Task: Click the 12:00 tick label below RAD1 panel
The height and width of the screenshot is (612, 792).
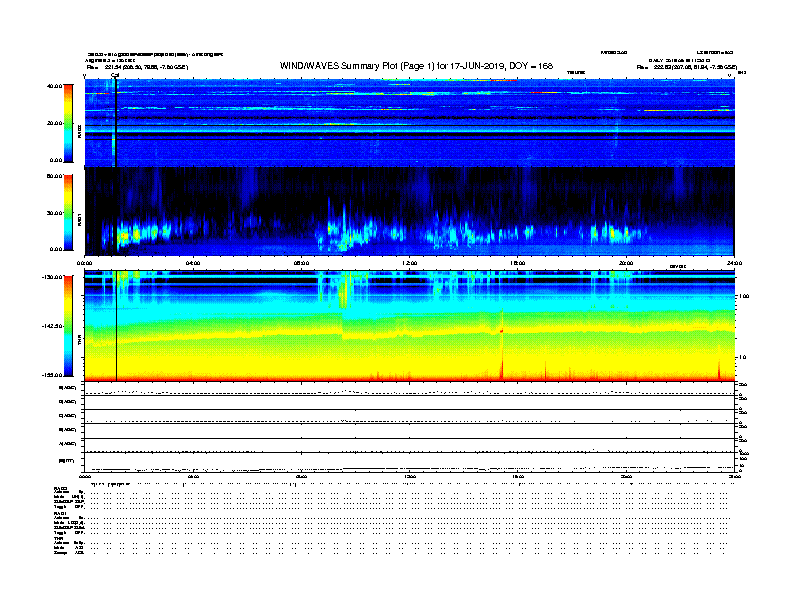Action: [x=410, y=263]
